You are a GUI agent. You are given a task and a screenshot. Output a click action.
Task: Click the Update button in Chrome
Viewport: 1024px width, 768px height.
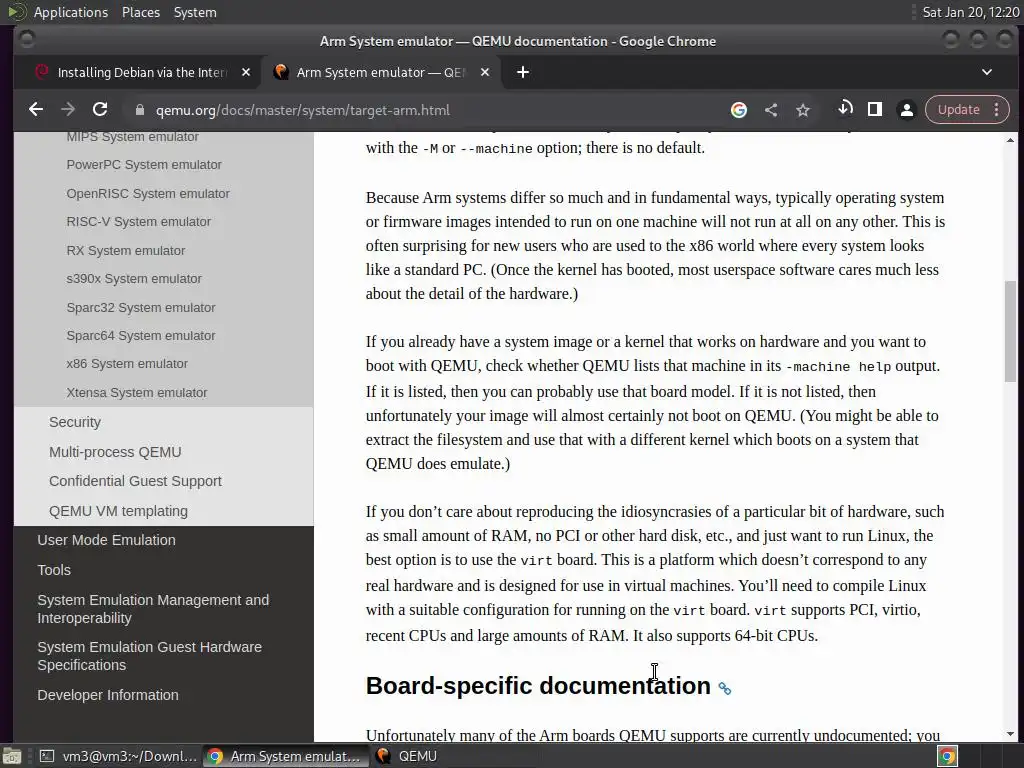coord(958,110)
